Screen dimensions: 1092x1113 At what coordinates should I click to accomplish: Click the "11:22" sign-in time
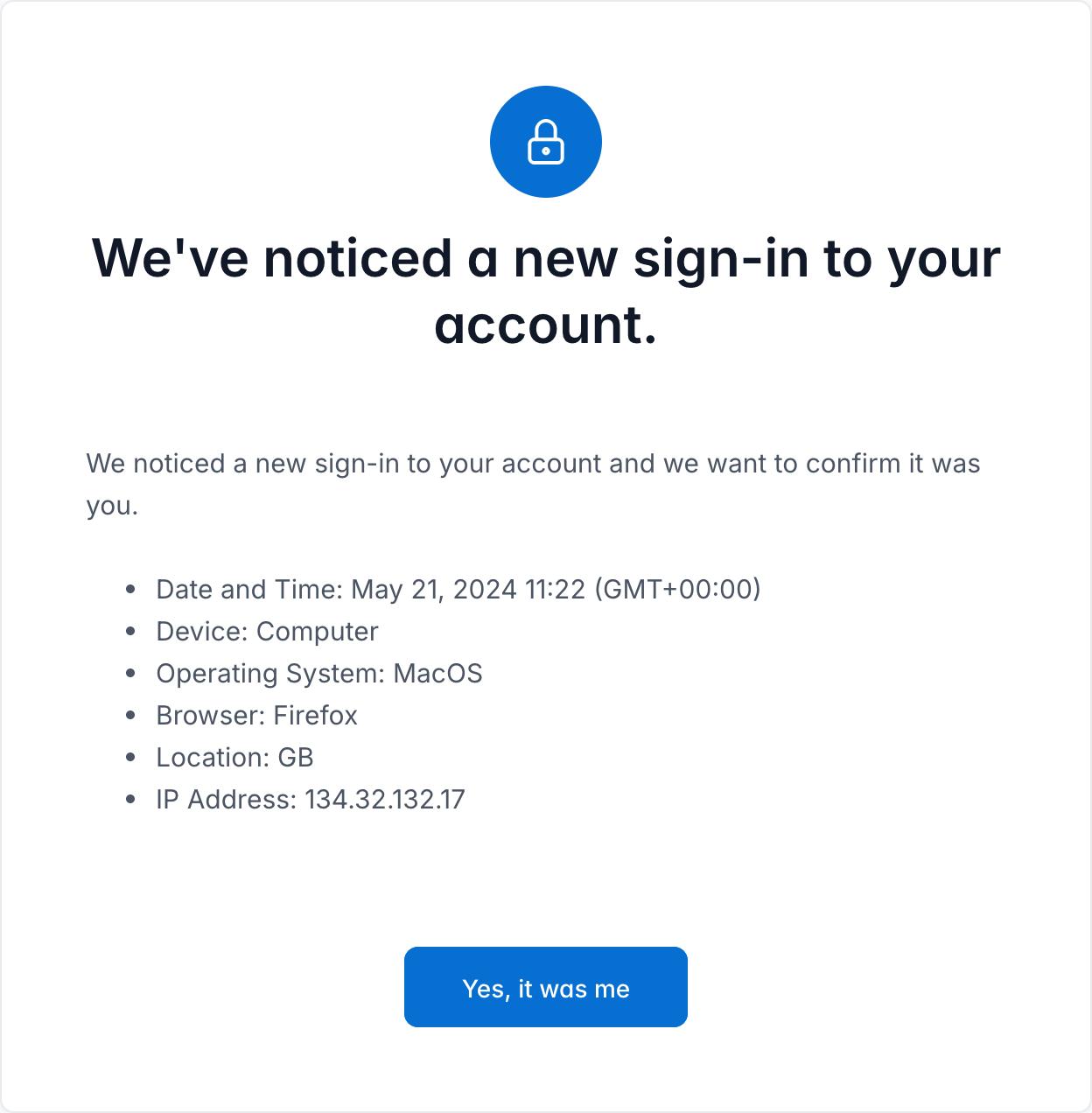[555, 590]
